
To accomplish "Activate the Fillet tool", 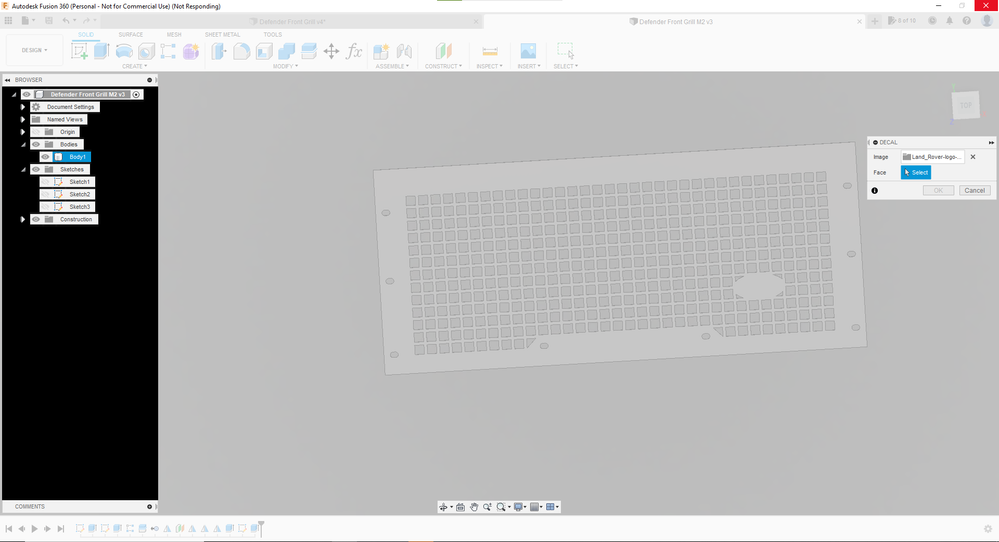I will (241, 52).
